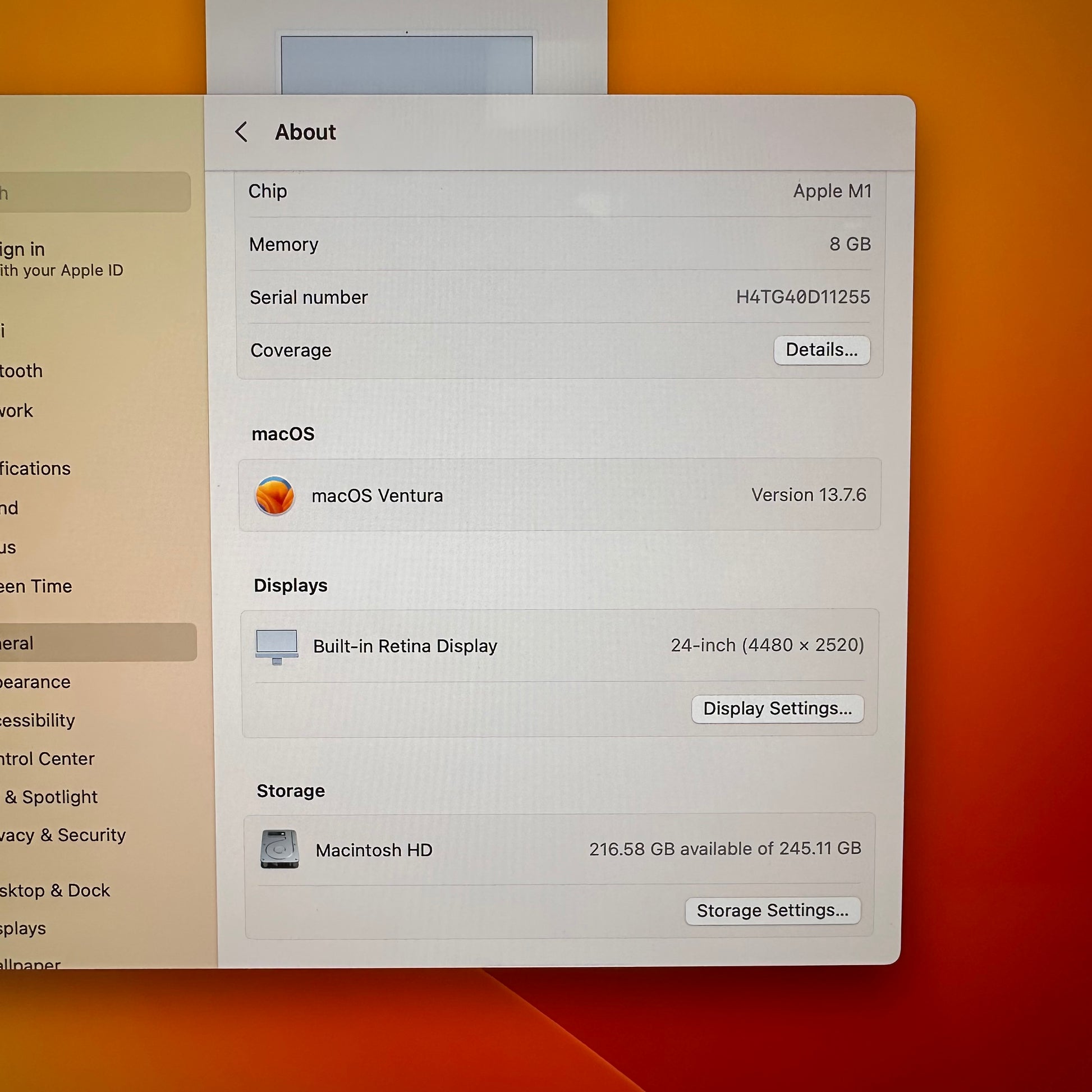Image resolution: width=1092 pixels, height=1092 pixels.
Task: Open Accessibility settings in sidebar
Action: pos(38,720)
